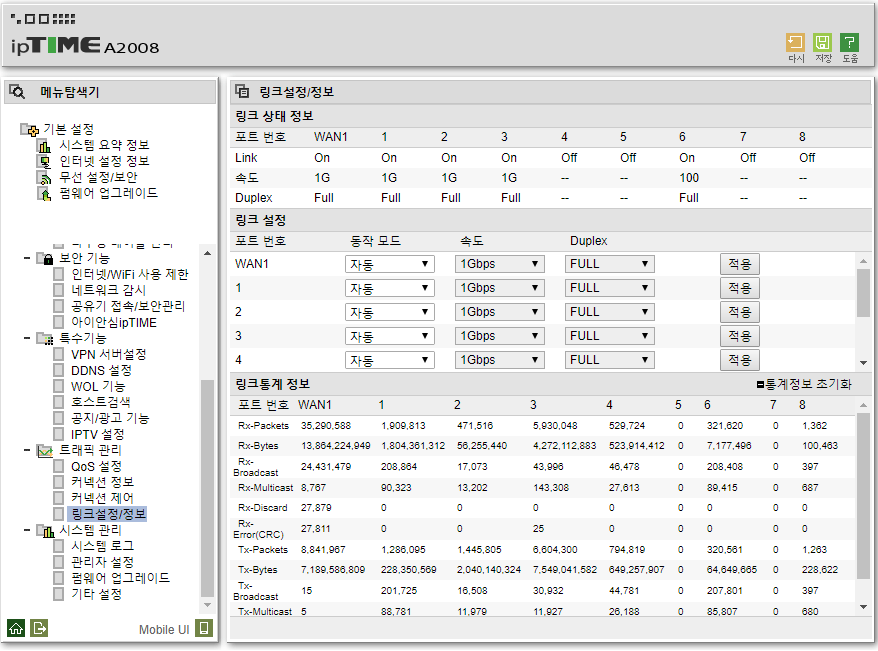Image resolution: width=878 pixels, height=651 pixels.
Task: Open 시스템 로그 menu item
Action: click(x=102, y=546)
